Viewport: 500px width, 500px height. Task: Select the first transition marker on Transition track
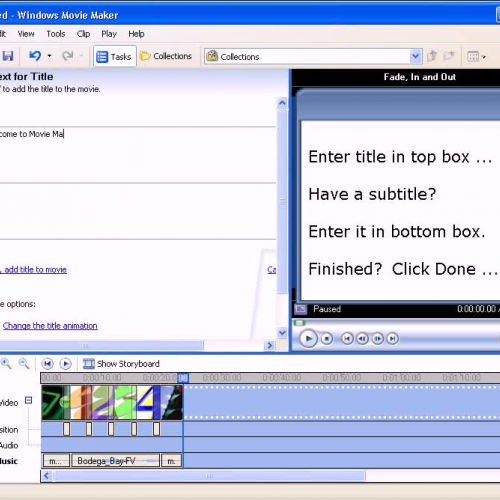67,429
